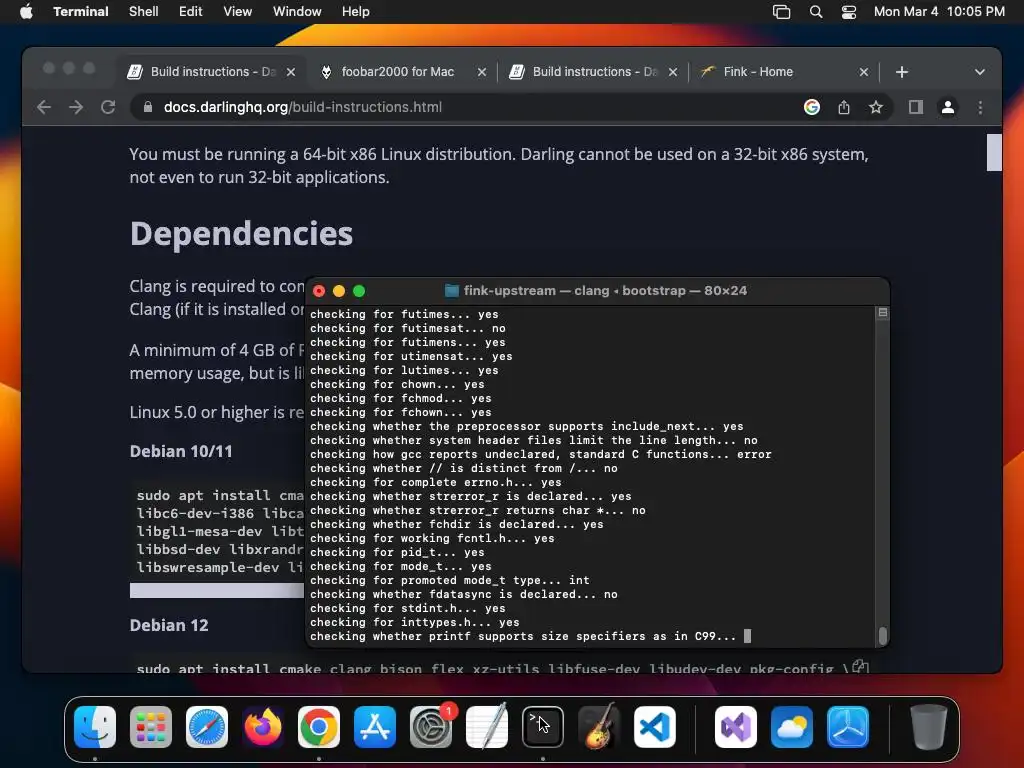
Task: Open Visual Studio Code from the Dock
Action: 654,727
